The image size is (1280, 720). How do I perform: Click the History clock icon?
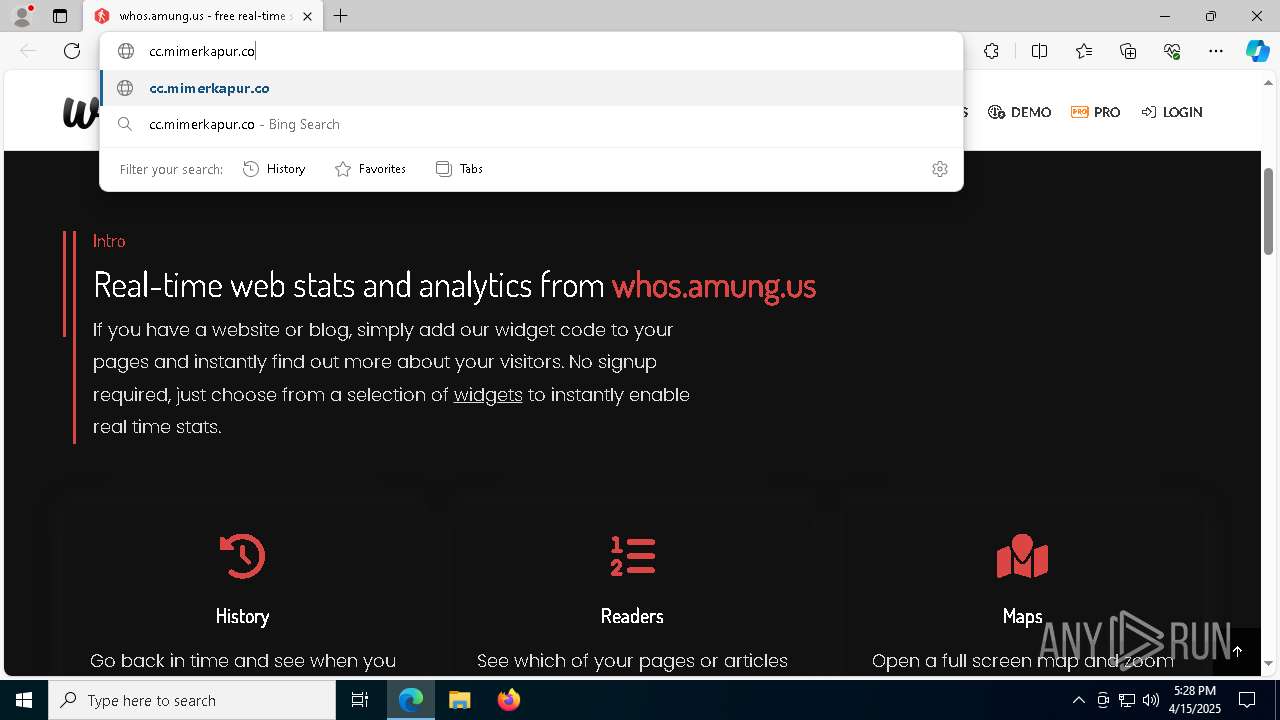click(x=242, y=556)
